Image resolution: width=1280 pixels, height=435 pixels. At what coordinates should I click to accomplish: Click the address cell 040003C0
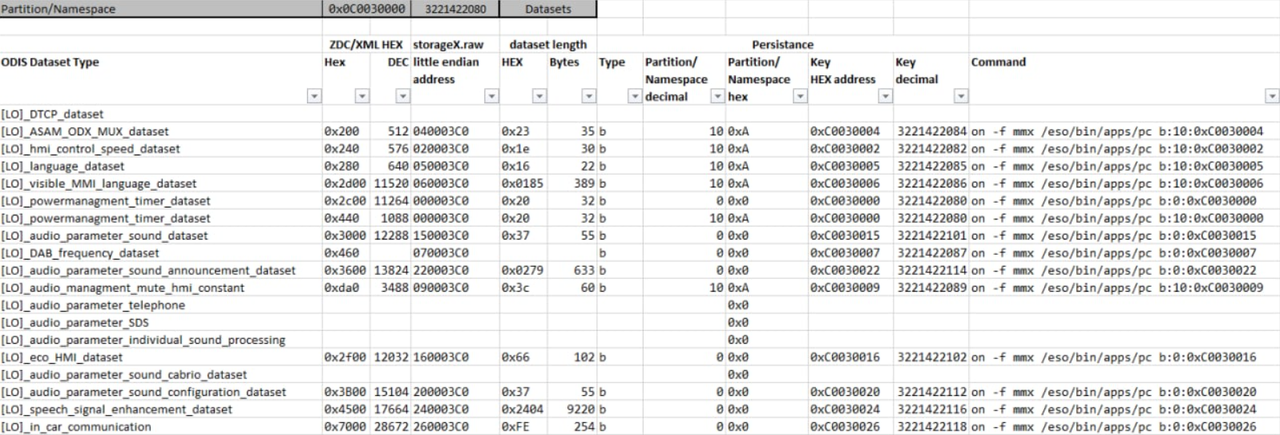[455, 131]
